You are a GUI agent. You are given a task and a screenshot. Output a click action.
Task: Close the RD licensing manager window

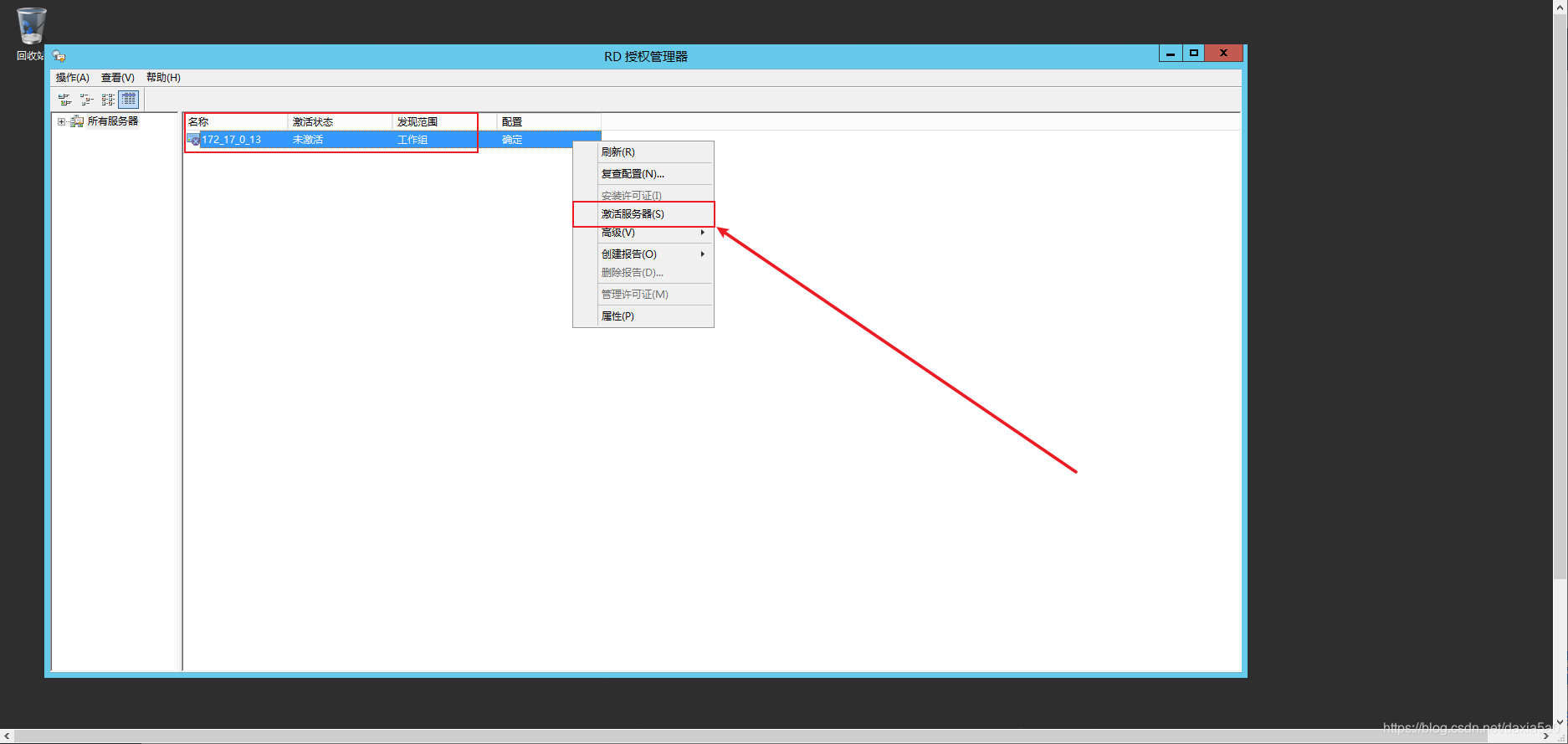1224,54
